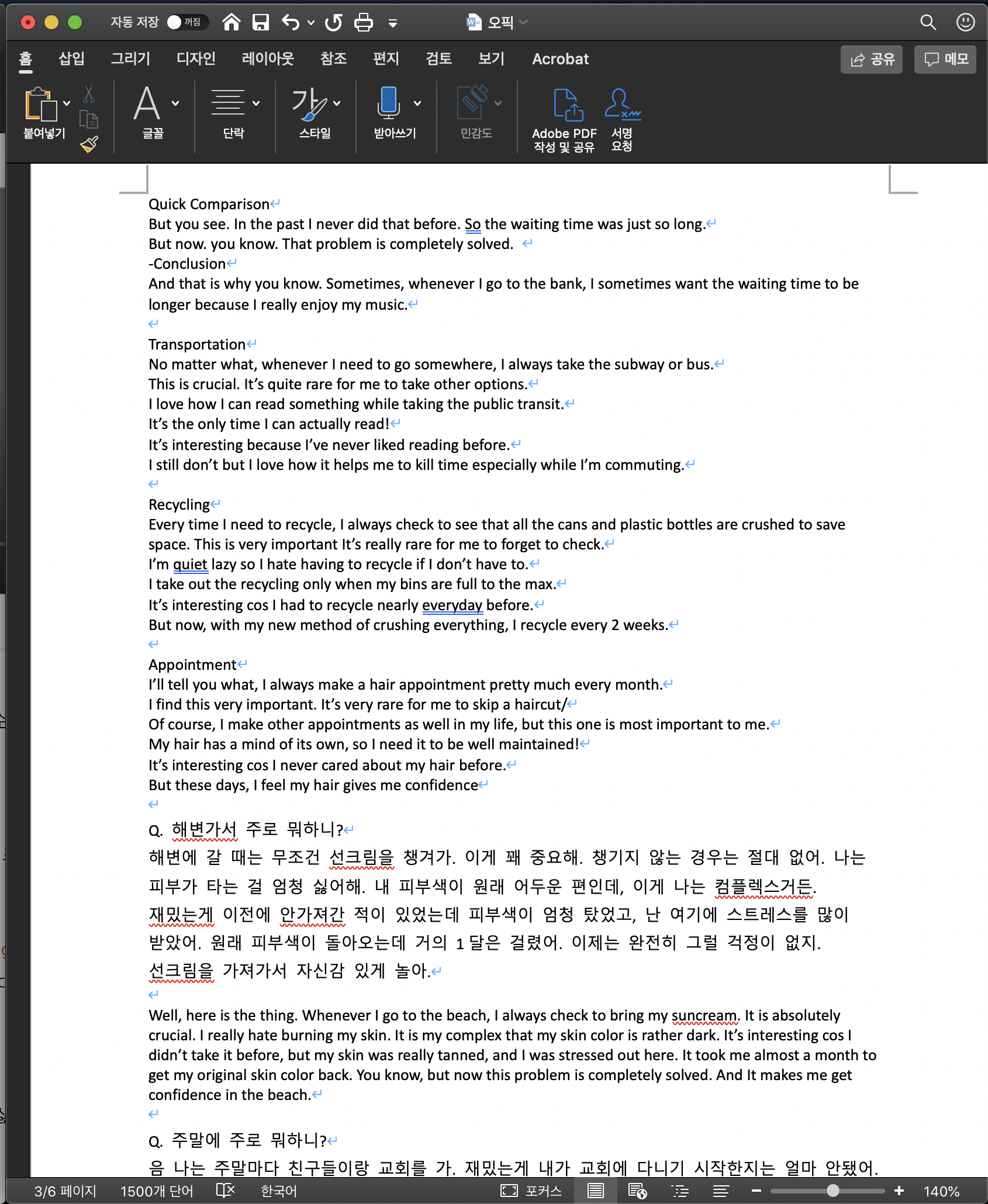The image size is (988, 1204).
Task: Open spelling check icon in status bar
Action: (225, 1191)
